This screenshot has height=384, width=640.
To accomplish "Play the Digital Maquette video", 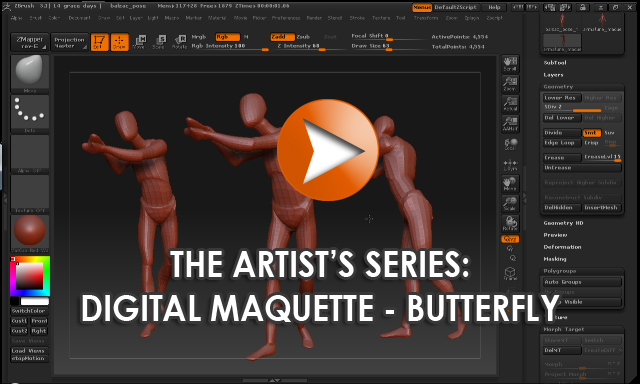I will [x=328, y=150].
